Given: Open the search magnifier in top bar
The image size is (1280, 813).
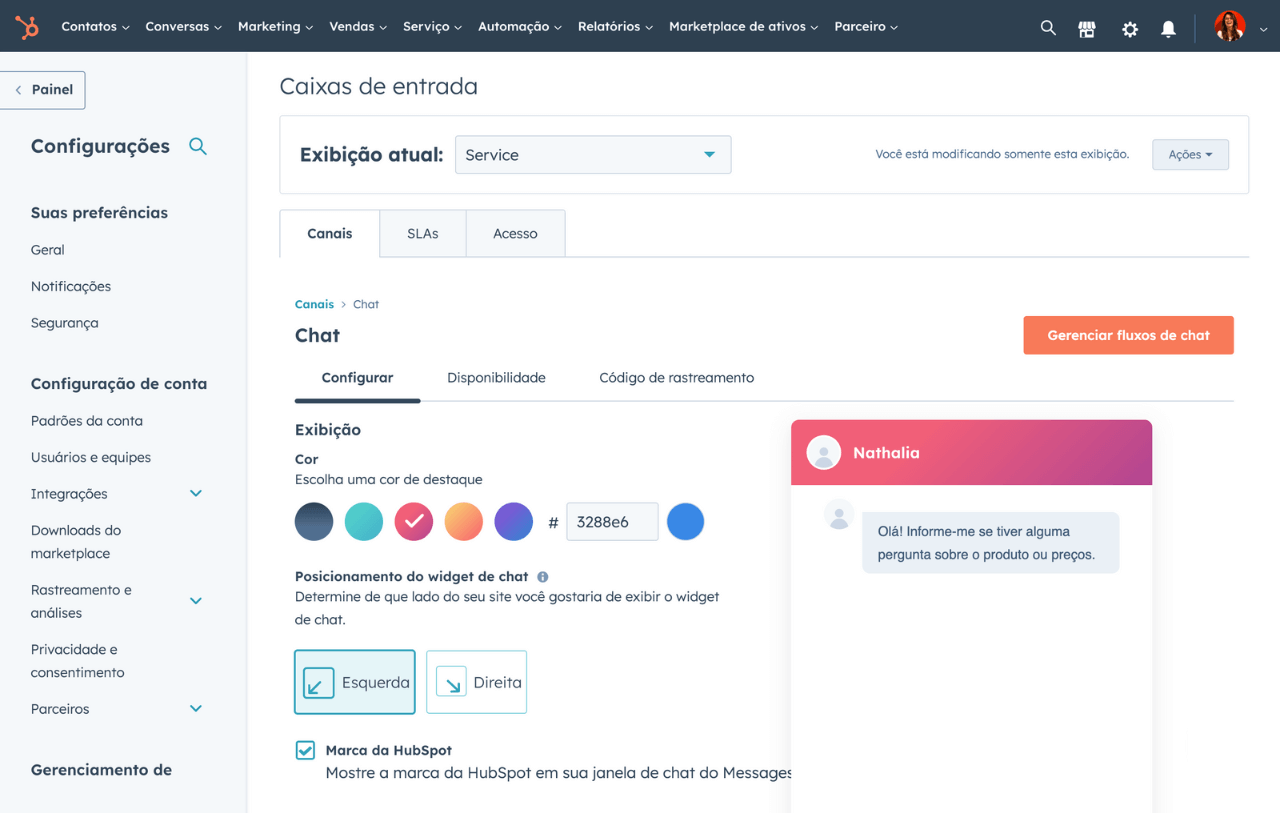Looking at the screenshot, I should point(1048,28).
